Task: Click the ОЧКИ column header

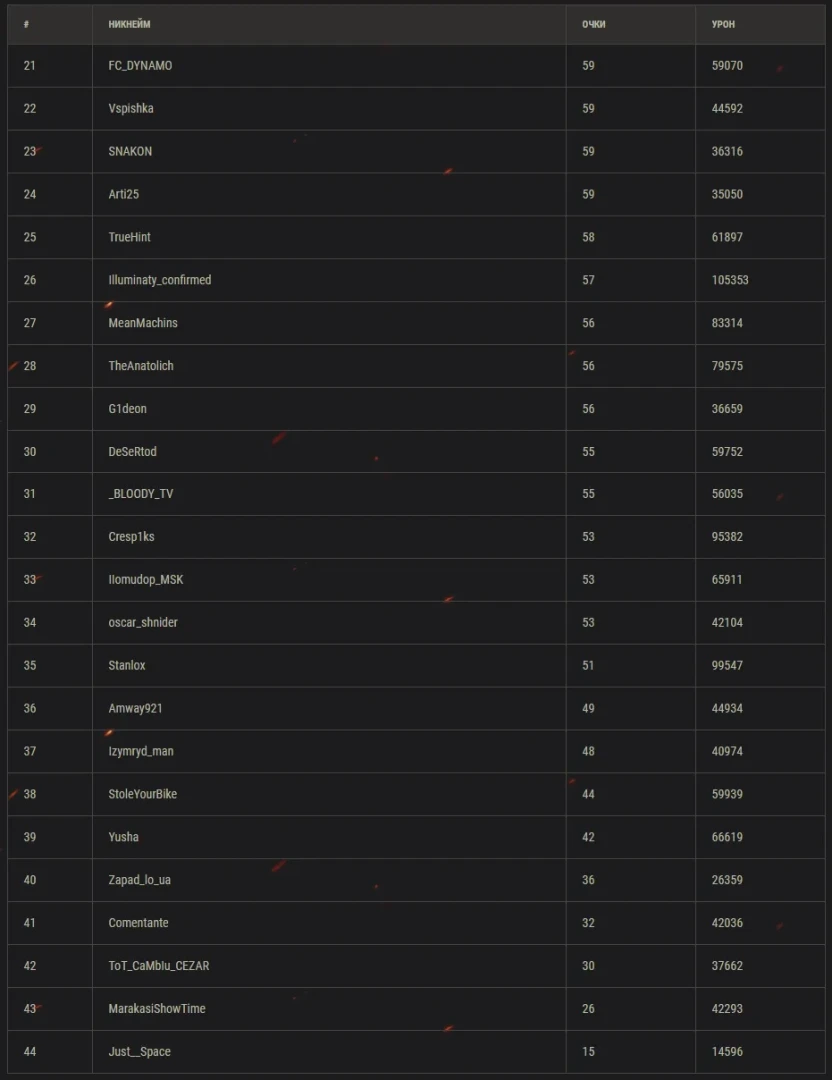Action: click(593, 24)
